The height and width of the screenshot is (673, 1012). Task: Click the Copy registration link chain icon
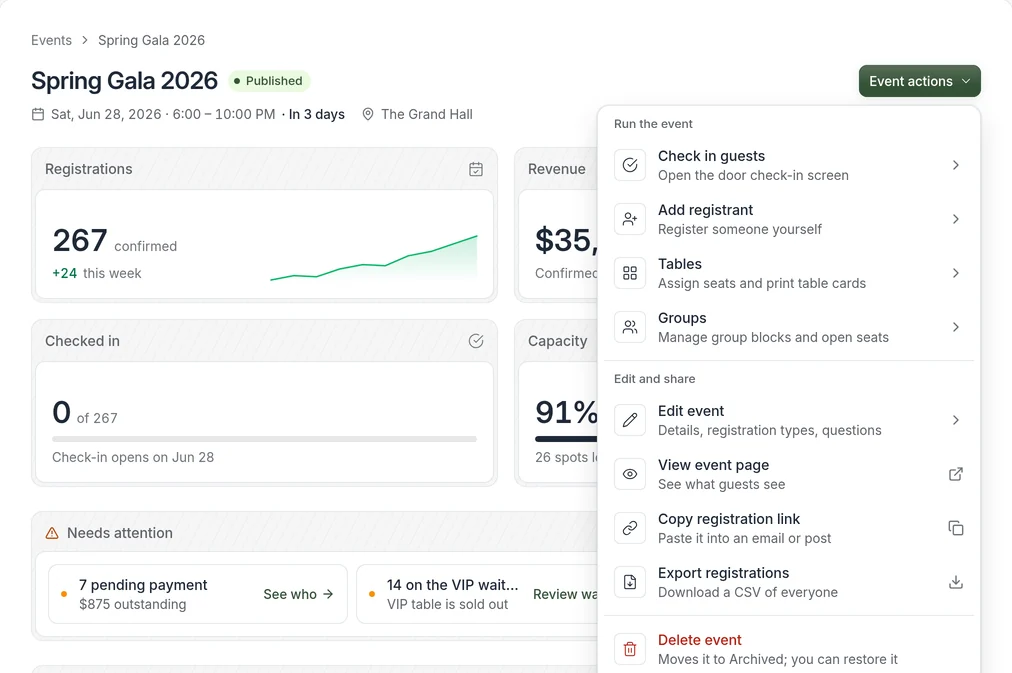pyautogui.click(x=630, y=528)
